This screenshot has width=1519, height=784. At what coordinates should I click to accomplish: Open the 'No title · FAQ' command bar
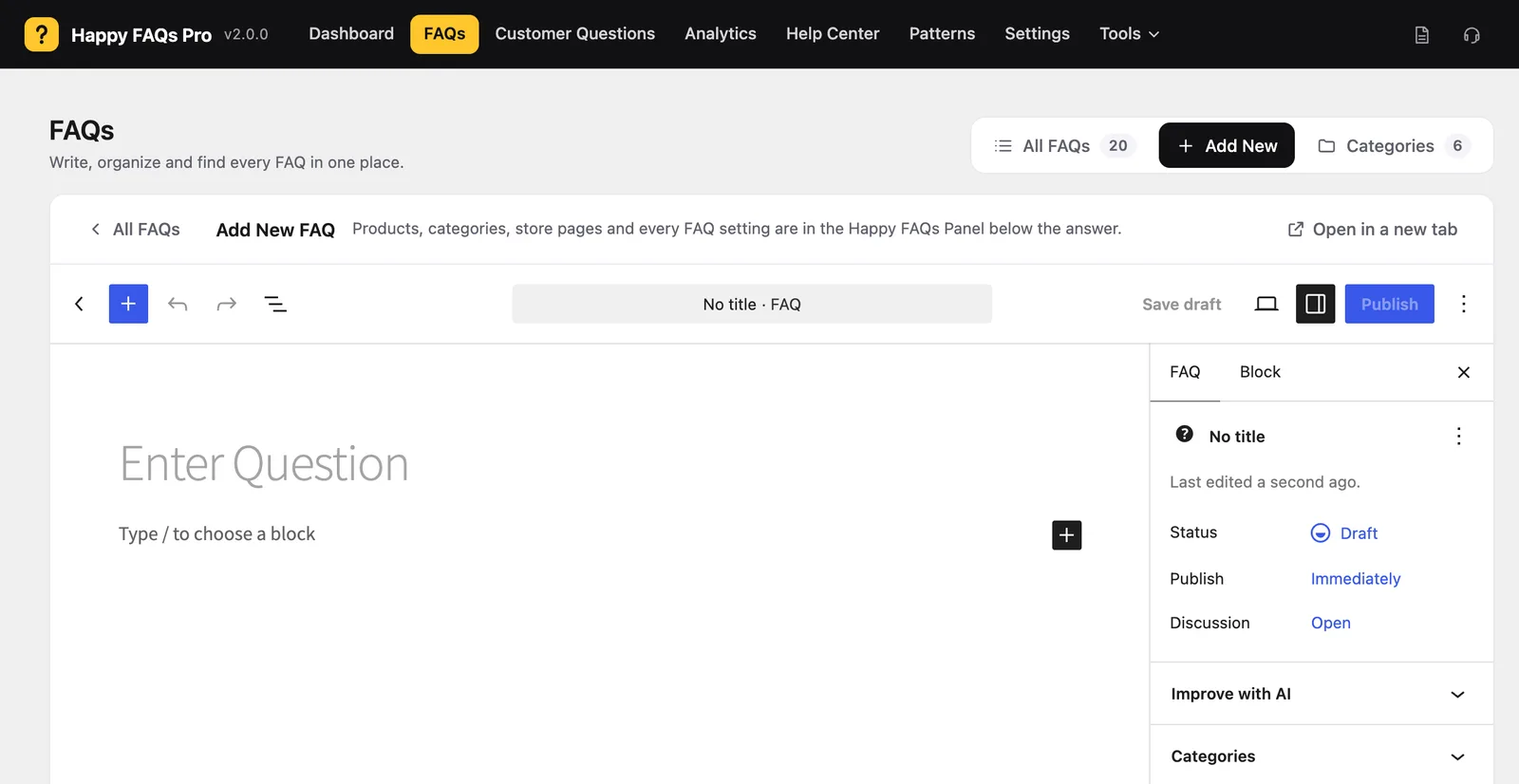coord(752,304)
